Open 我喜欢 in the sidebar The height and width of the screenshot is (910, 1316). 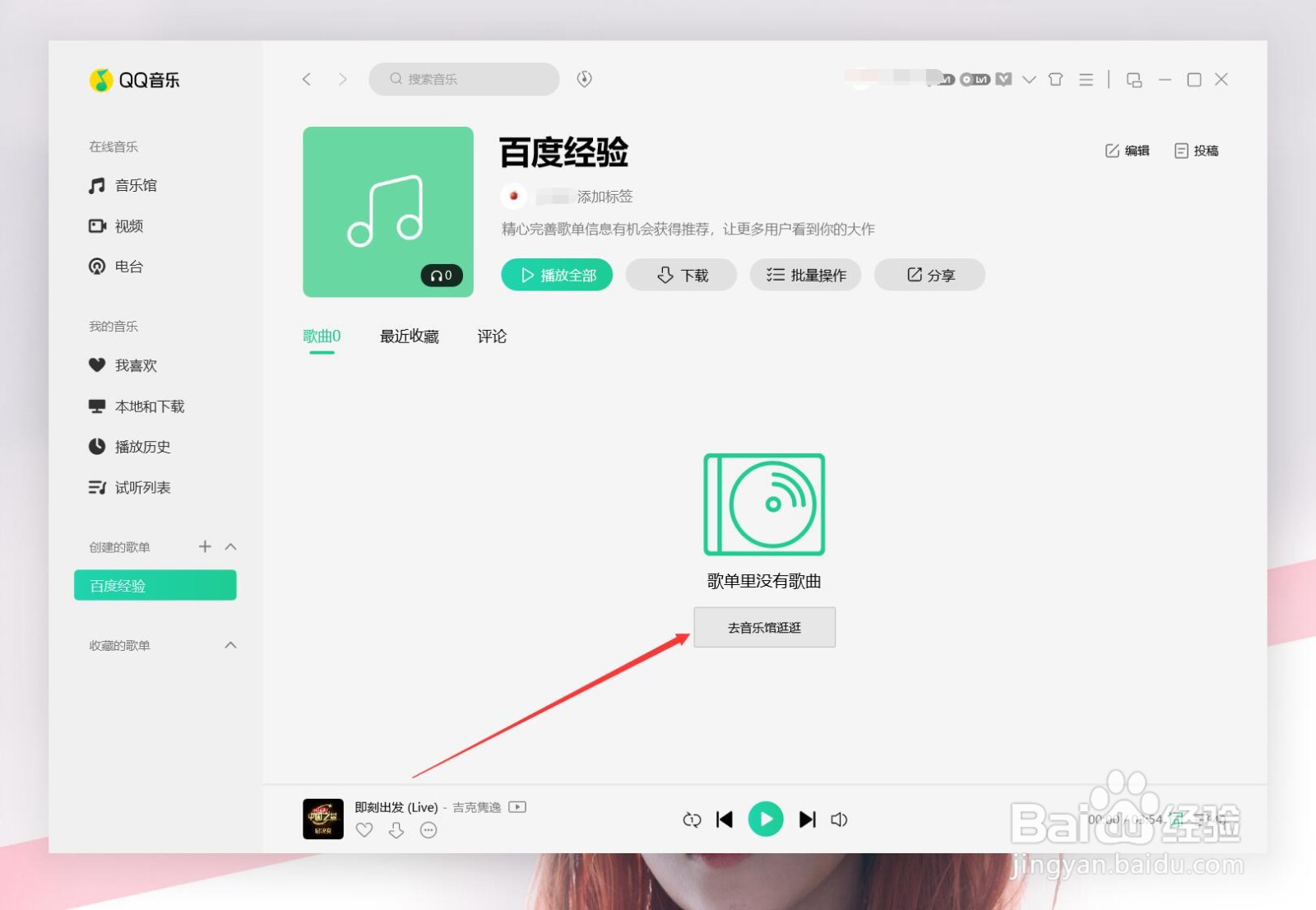coord(123,365)
